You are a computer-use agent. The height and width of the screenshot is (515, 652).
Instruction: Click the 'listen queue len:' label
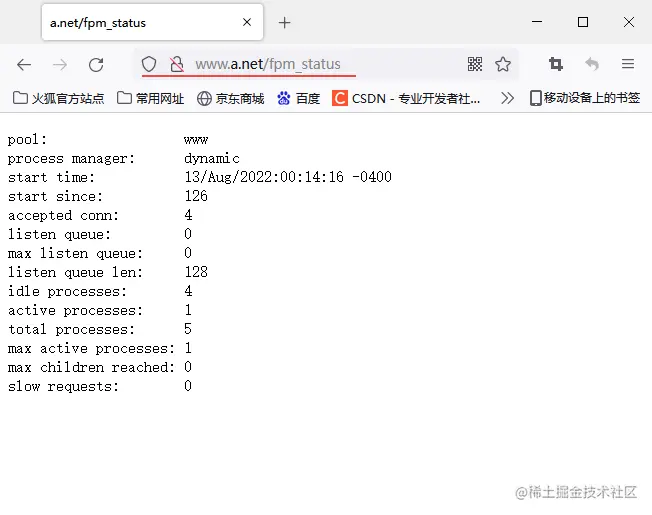[75, 272]
